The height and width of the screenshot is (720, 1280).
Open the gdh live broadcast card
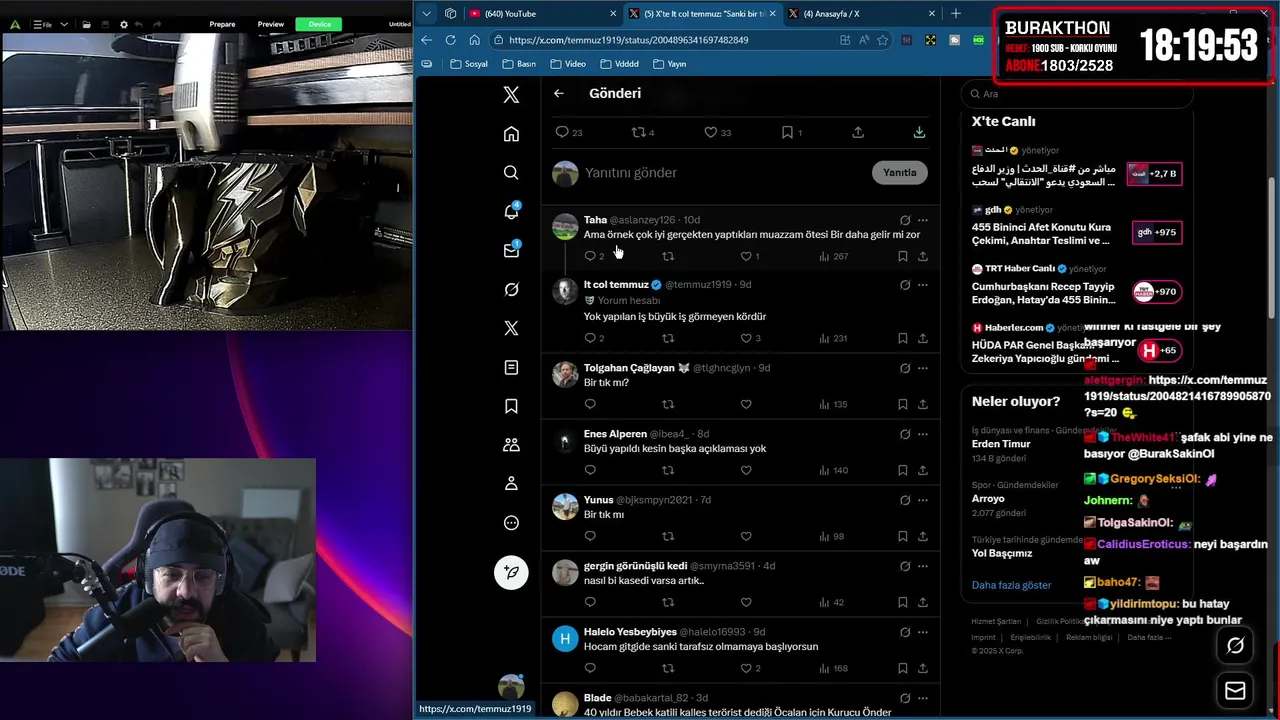[1076, 226]
